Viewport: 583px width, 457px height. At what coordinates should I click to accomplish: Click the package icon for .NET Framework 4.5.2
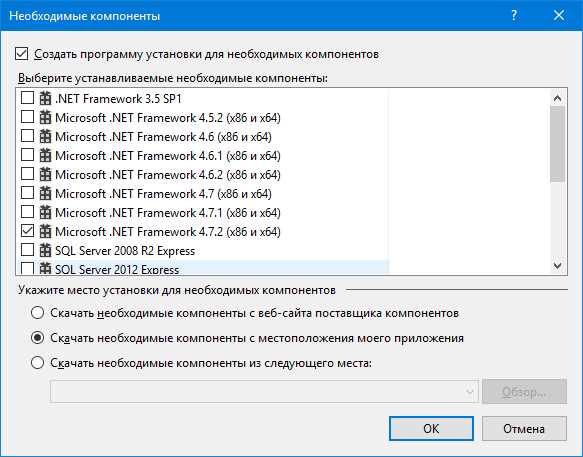45,117
